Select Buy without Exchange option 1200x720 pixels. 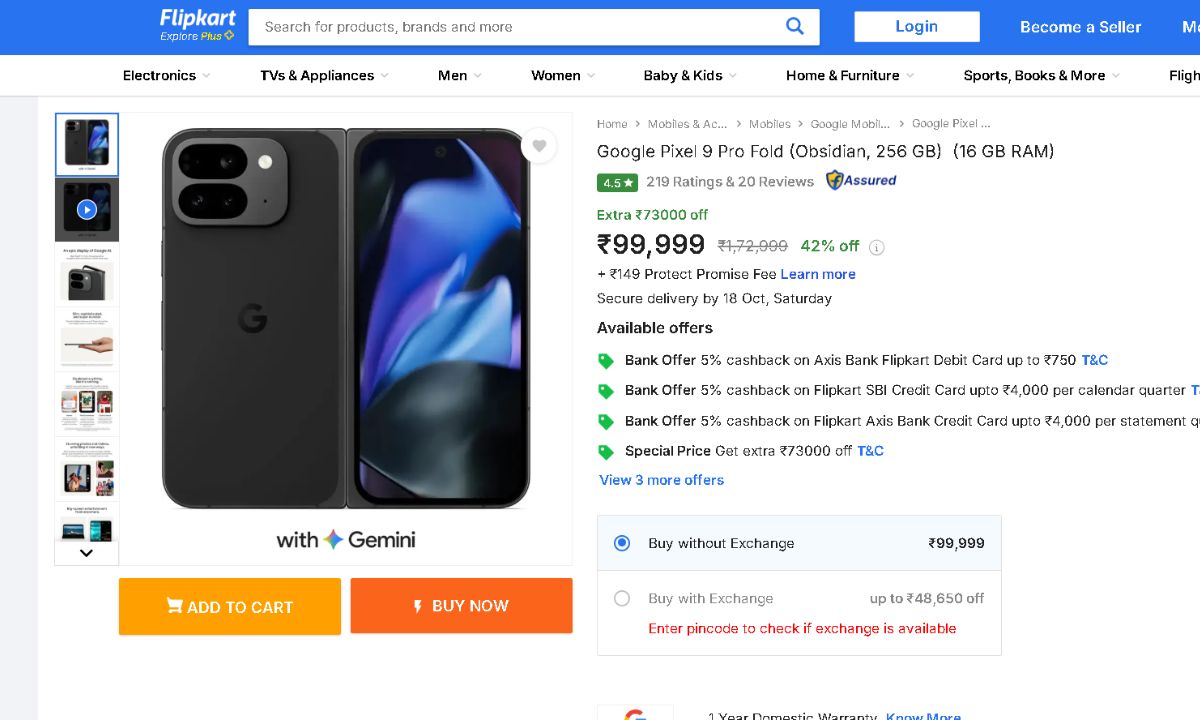(622, 543)
